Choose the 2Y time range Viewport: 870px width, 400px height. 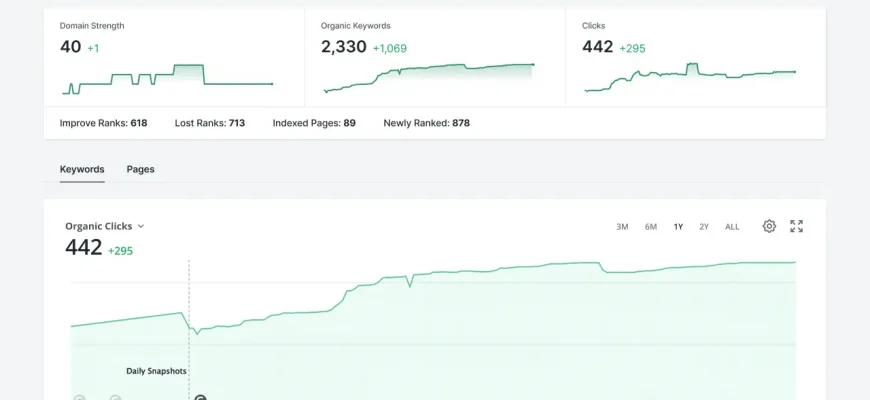(x=704, y=227)
